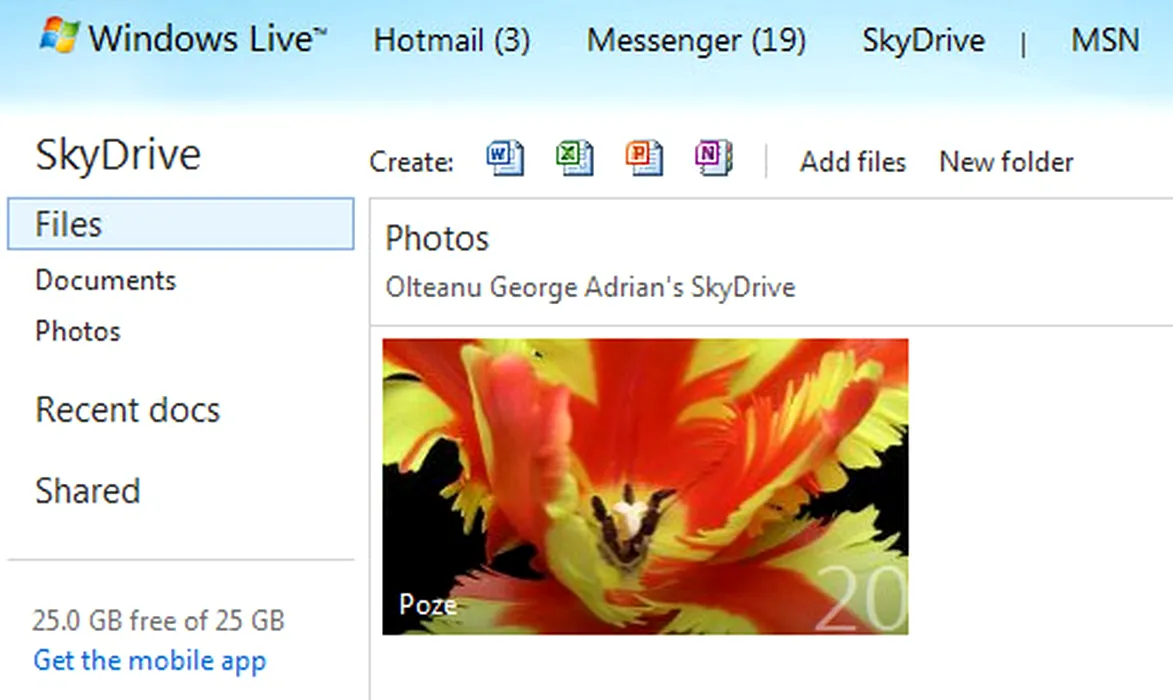Open Photos in the left sidebar
Screen dimensions: 1173x700
(78, 331)
